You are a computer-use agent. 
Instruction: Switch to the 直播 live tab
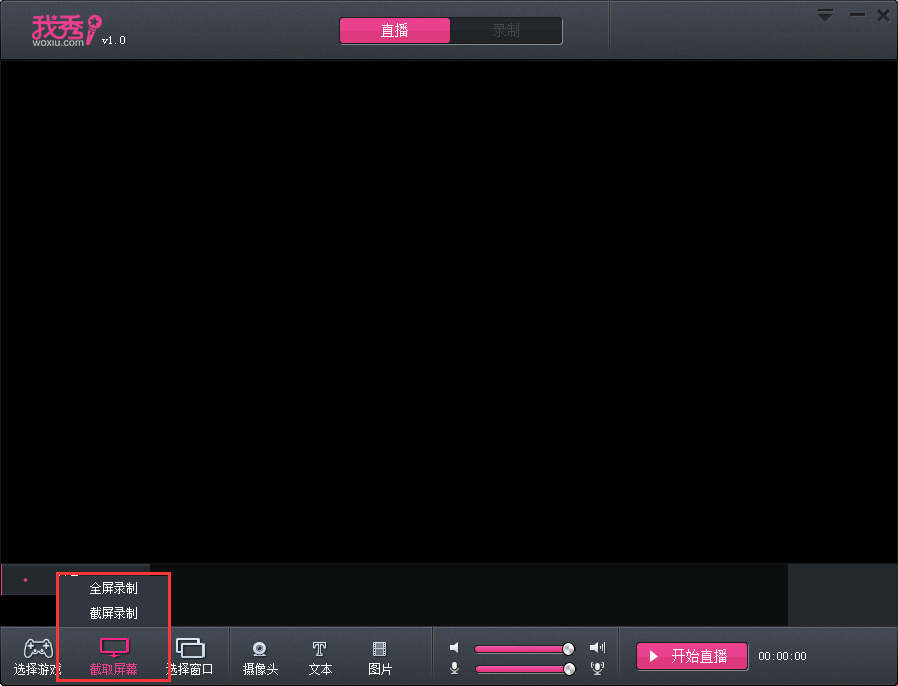click(x=395, y=31)
